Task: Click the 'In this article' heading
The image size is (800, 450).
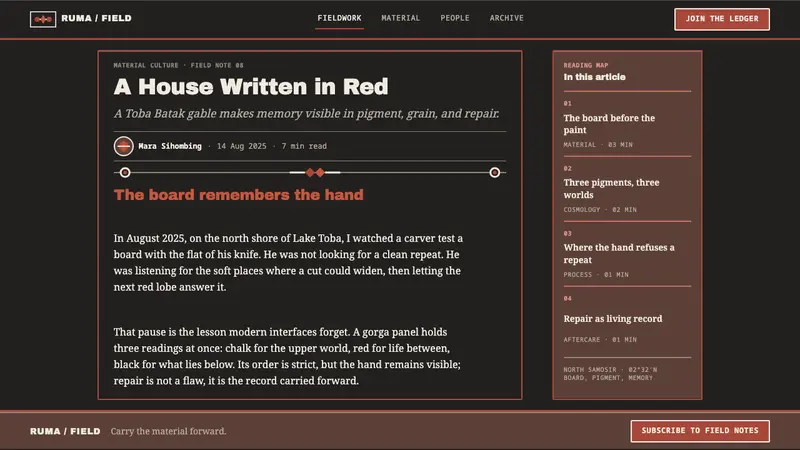Action: click(594, 77)
